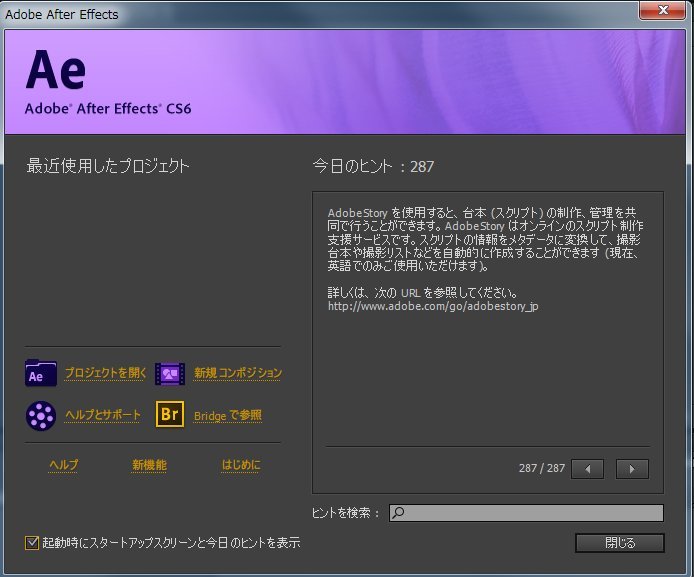Select the 新規コンポジション link

pos(238,373)
